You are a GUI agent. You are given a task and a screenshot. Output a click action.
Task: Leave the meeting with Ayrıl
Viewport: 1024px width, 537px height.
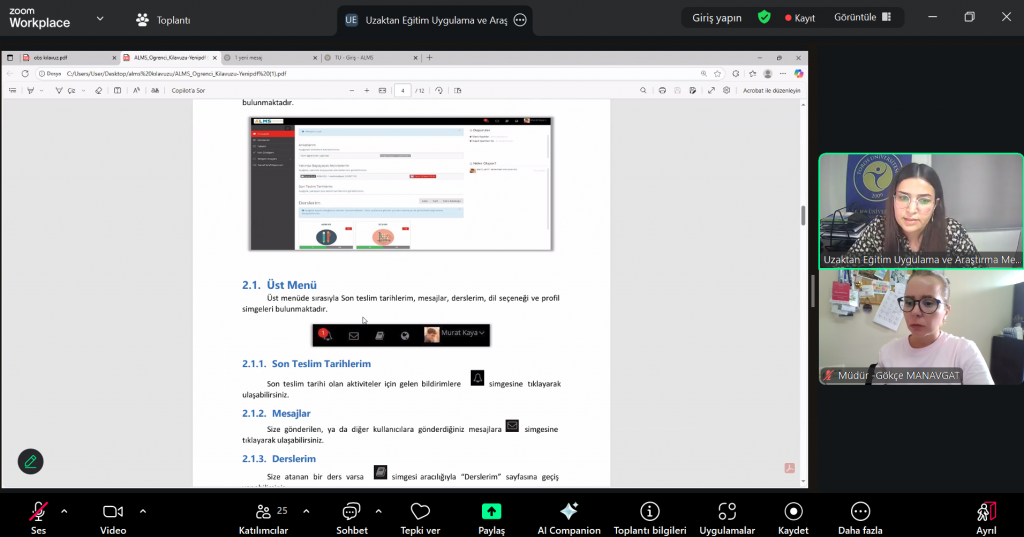click(986, 516)
